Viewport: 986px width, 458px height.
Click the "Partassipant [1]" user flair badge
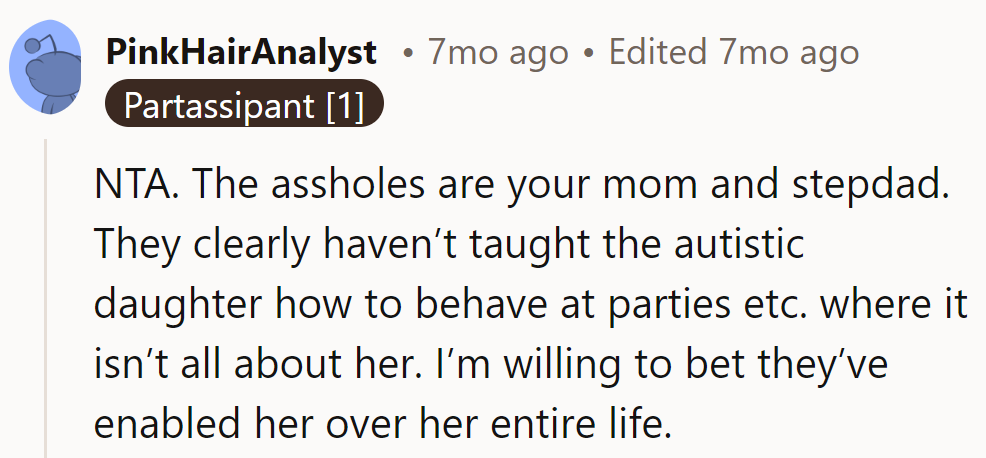243,104
